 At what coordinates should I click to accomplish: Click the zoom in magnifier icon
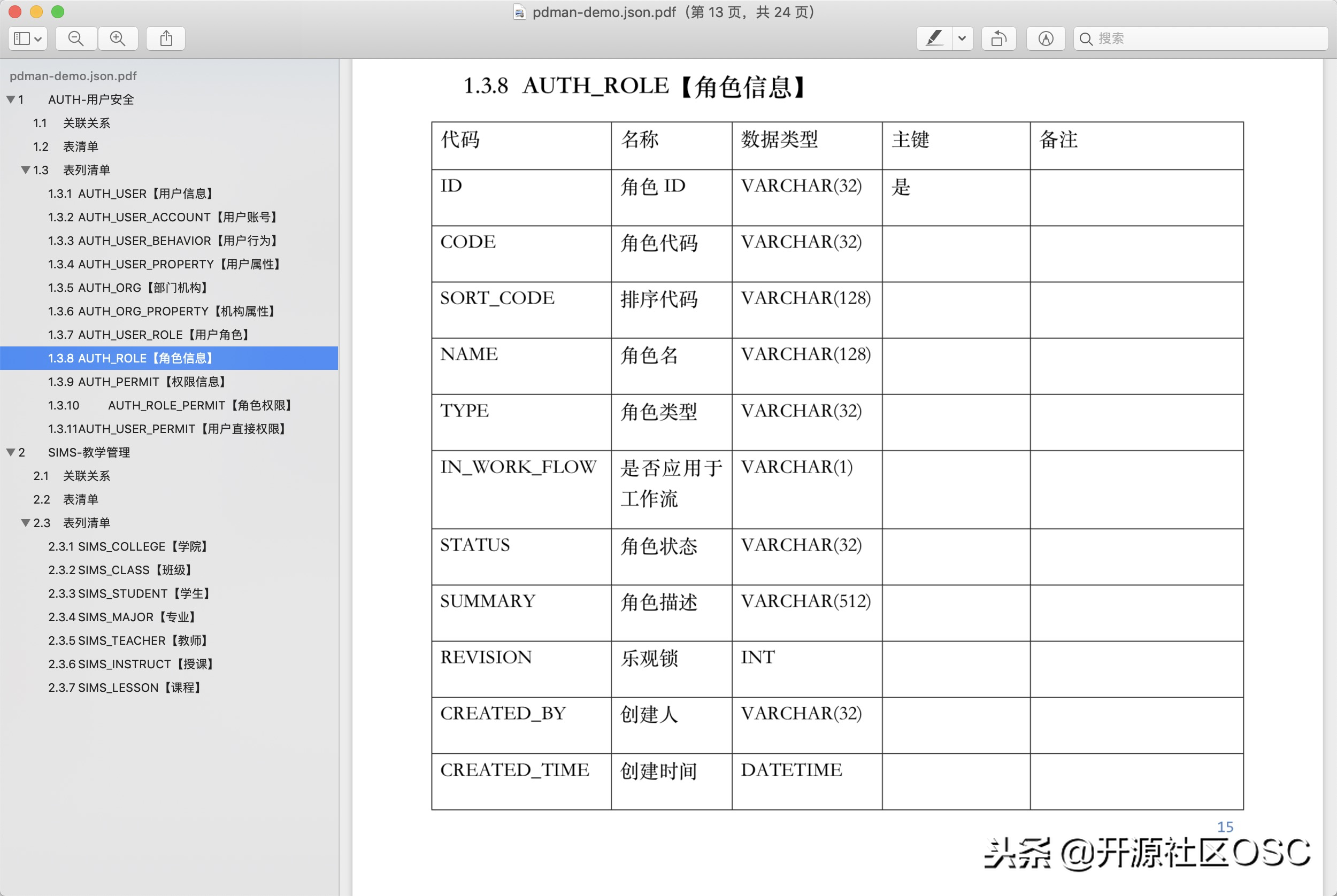click(x=118, y=38)
